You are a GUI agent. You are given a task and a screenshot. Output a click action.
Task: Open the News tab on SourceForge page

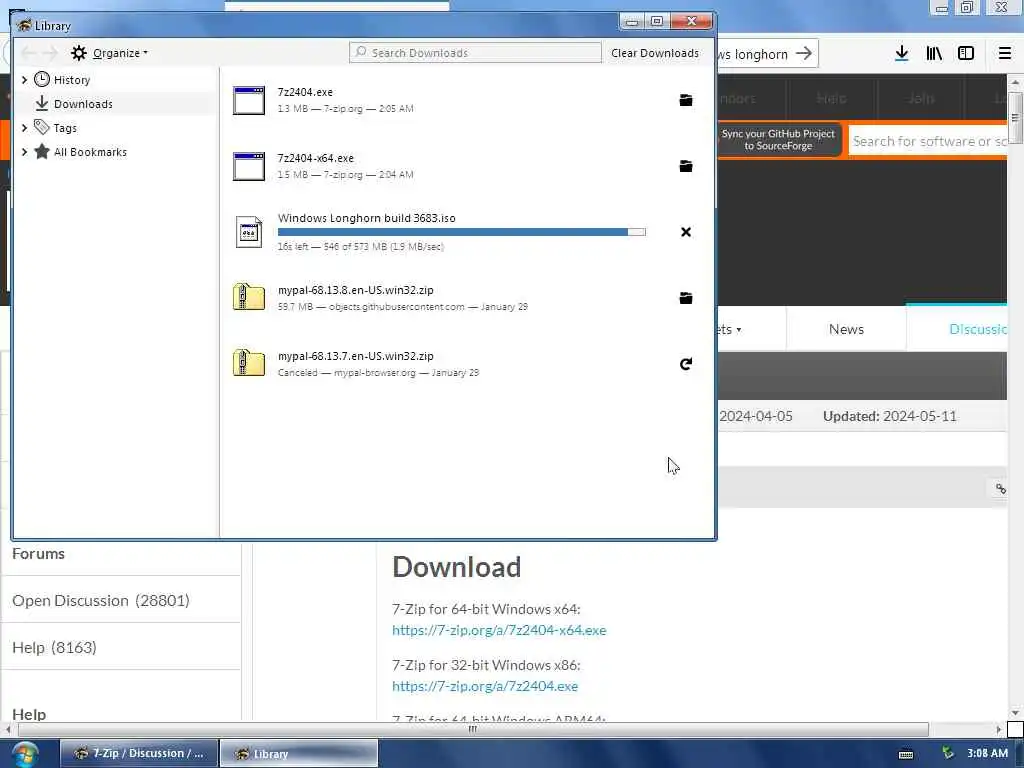(846, 329)
